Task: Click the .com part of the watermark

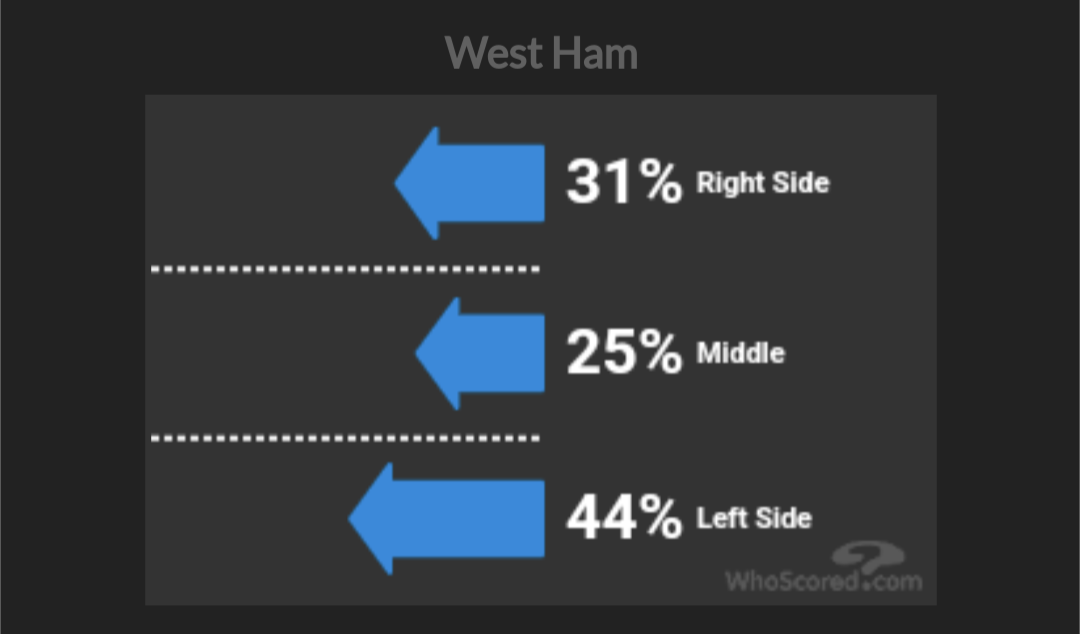Action: pyautogui.click(x=891, y=582)
